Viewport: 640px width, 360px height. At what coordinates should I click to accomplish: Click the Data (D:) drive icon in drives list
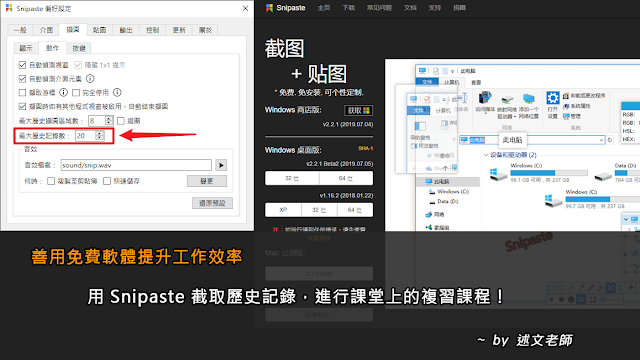[603, 176]
